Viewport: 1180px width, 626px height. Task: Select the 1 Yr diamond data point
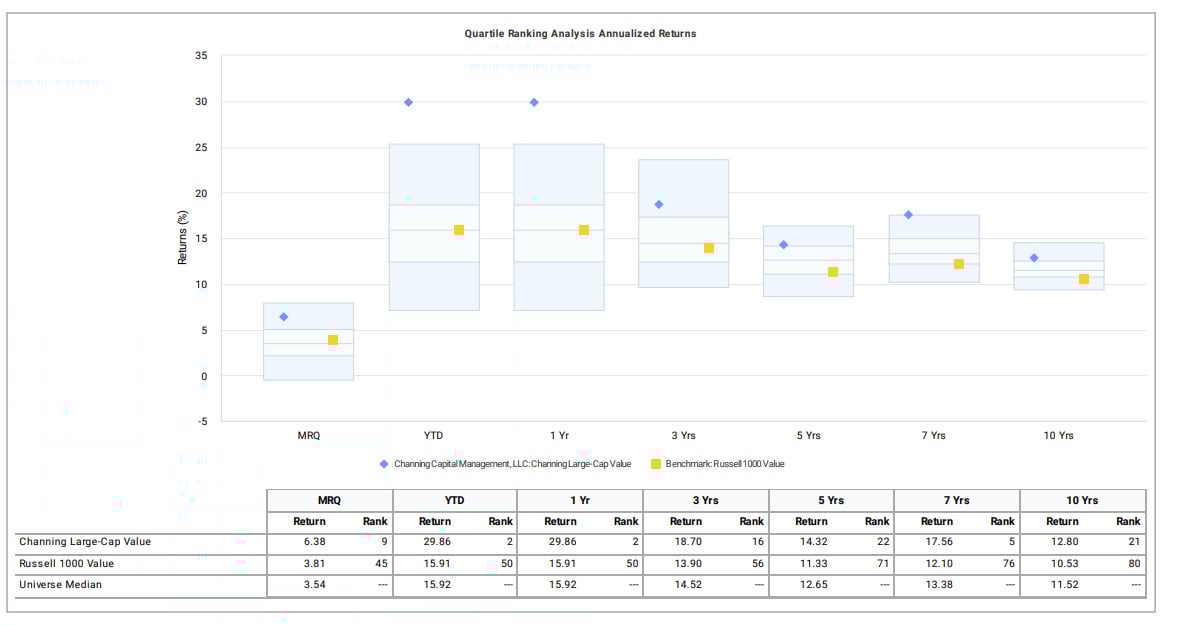[x=532, y=101]
